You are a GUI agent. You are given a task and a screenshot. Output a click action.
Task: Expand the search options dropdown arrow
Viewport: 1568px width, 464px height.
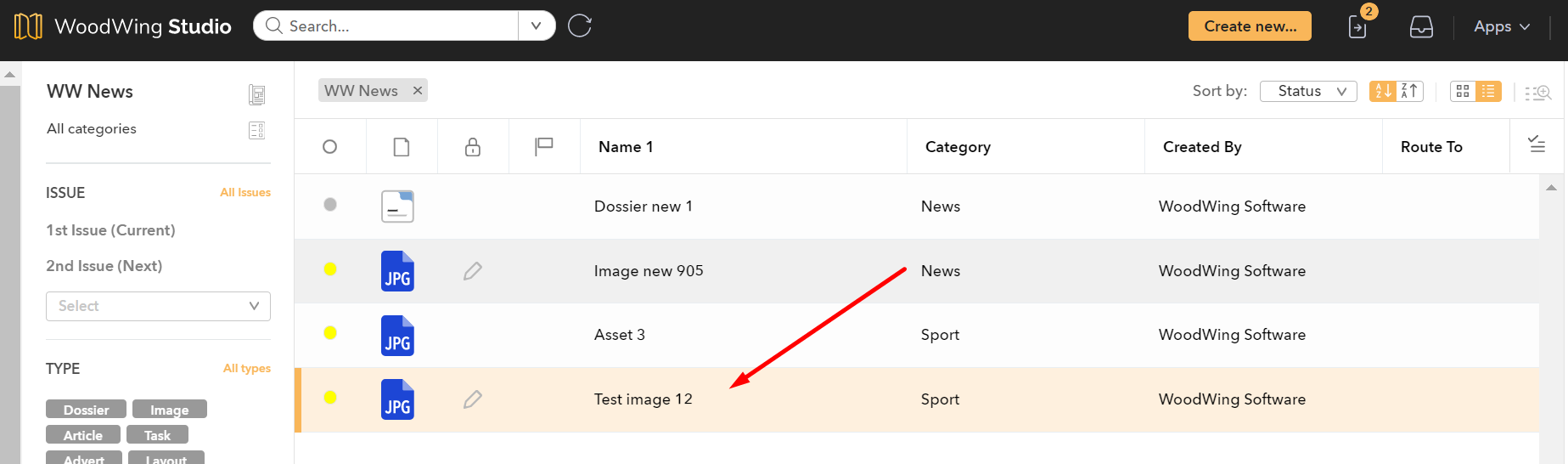pos(537,26)
